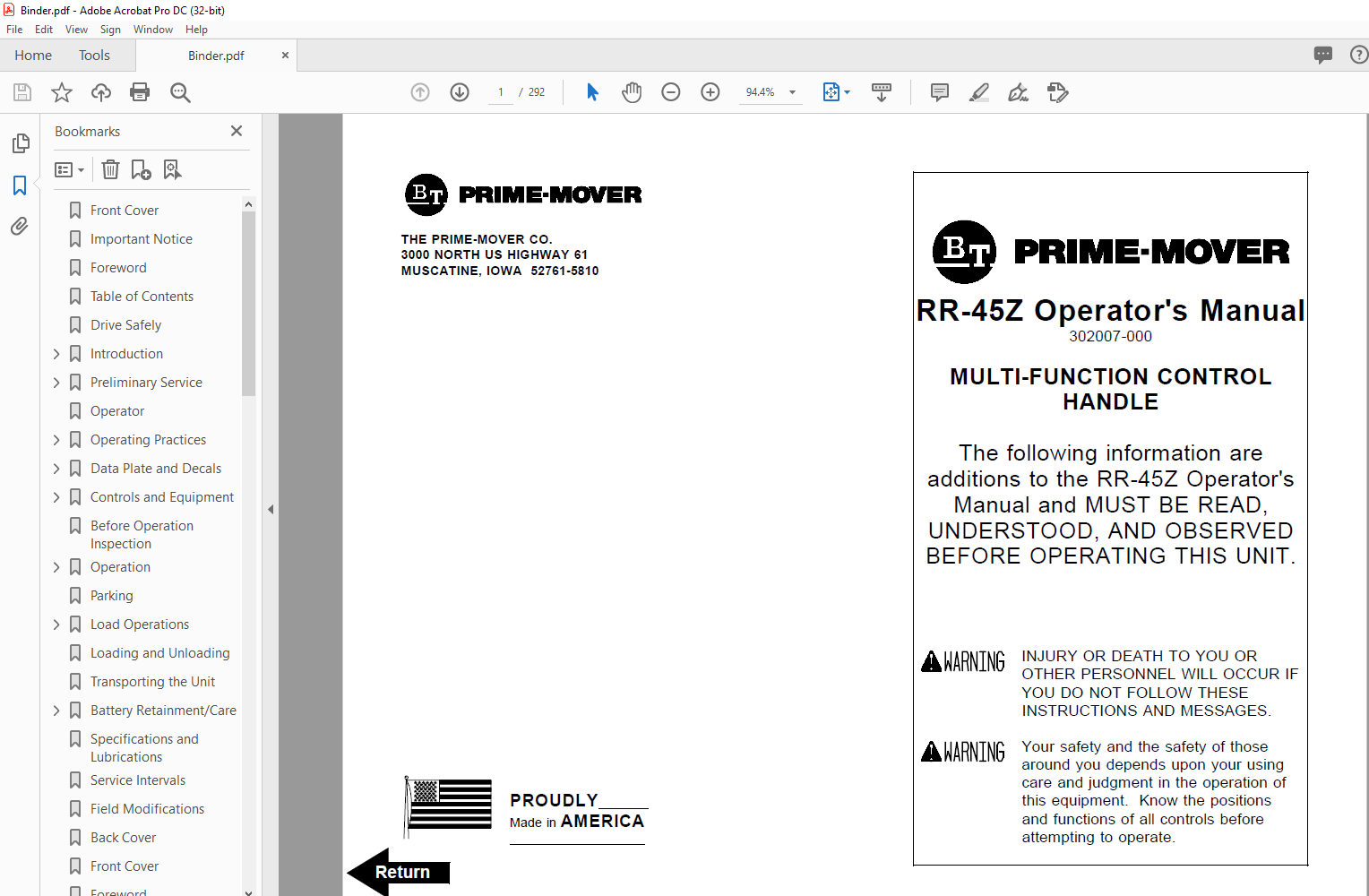Viewport: 1369px width, 896px height.
Task: Show the Page Thumbnails panel
Action: 20,143
